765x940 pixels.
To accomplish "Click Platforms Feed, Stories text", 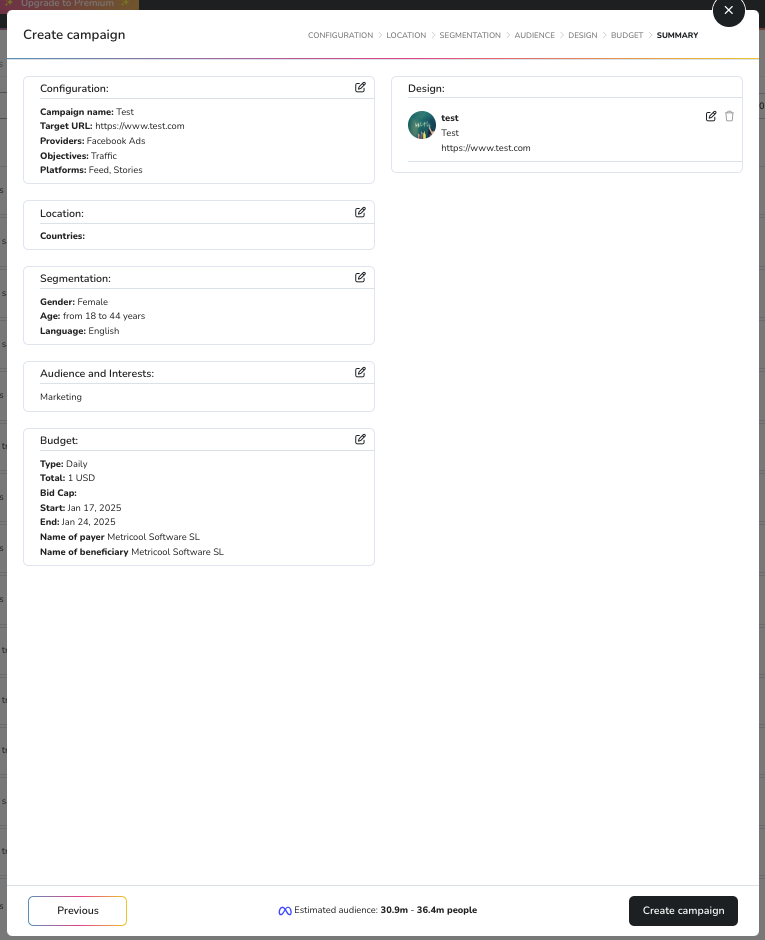I will coord(91,170).
